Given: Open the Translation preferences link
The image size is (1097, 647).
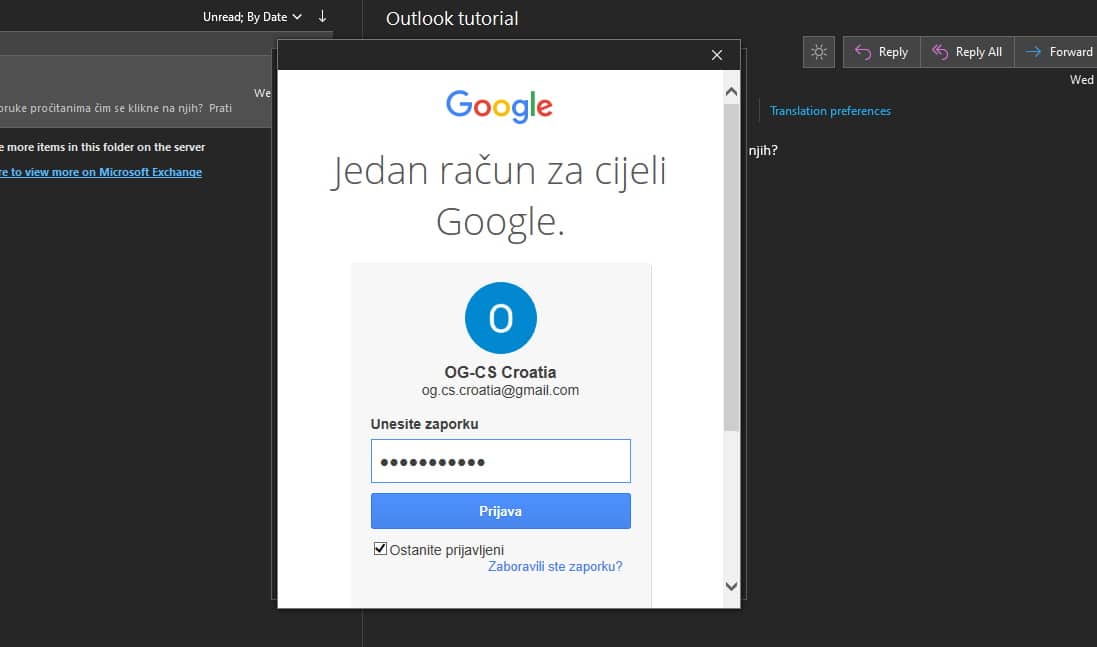Looking at the screenshot, I should point(830,111).
